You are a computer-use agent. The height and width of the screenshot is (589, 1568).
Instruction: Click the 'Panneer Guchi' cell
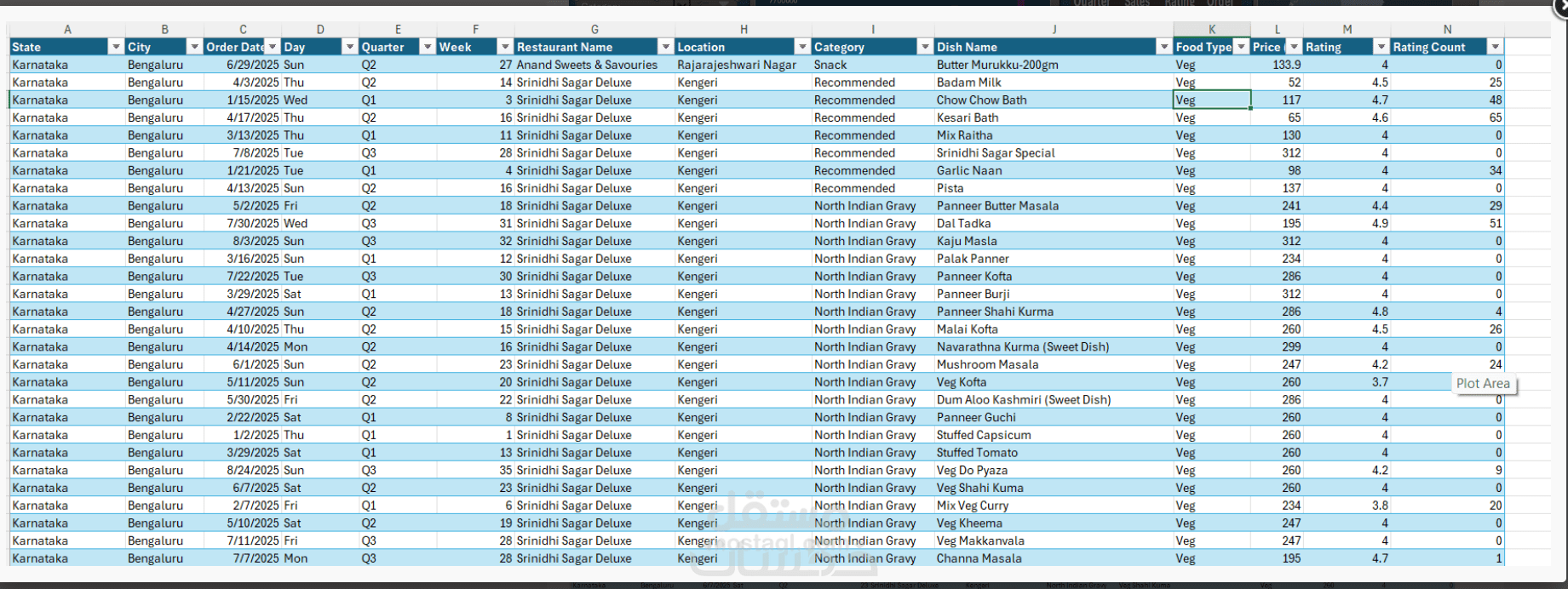(1054, 417)
